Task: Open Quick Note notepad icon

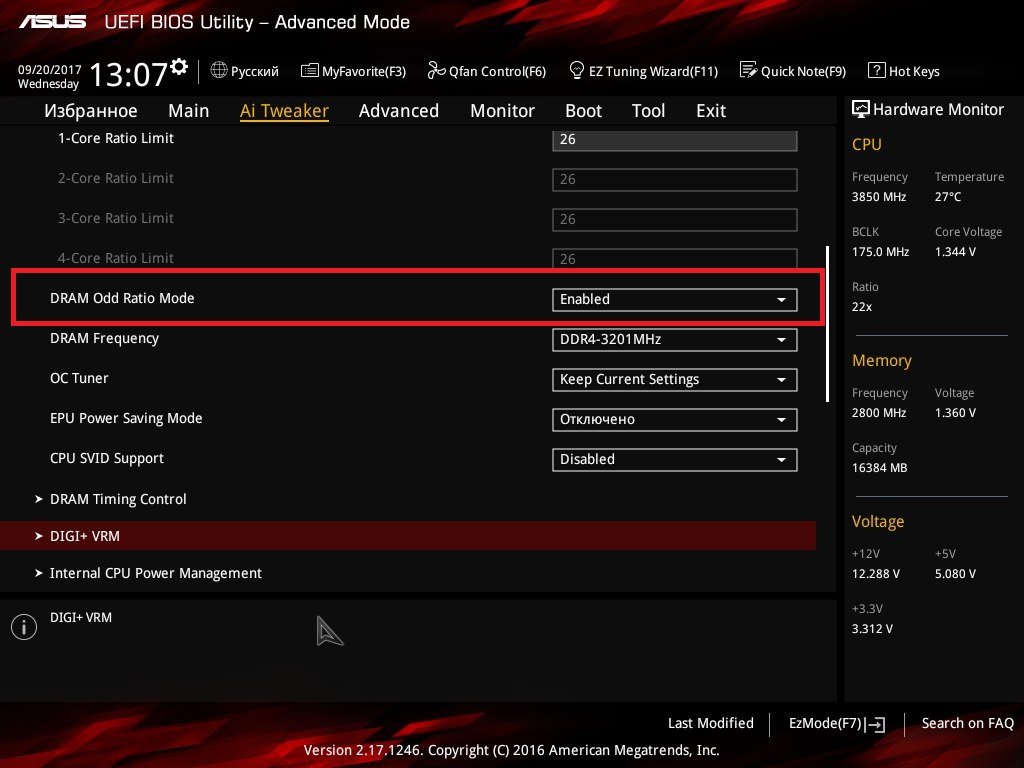Action: pos(748,71)
